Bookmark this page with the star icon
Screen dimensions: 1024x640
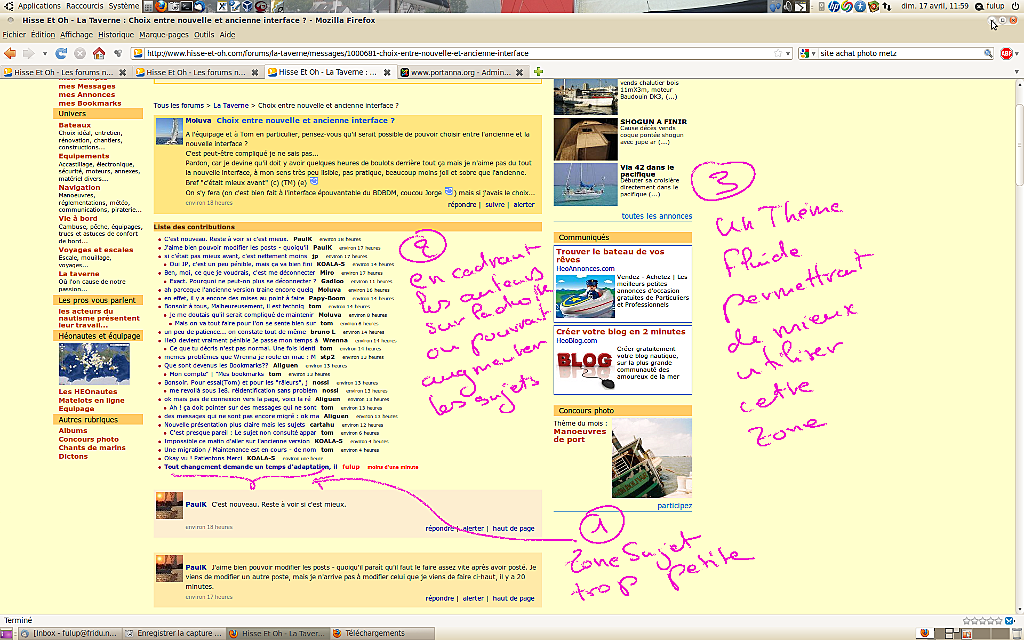point(778,54)
